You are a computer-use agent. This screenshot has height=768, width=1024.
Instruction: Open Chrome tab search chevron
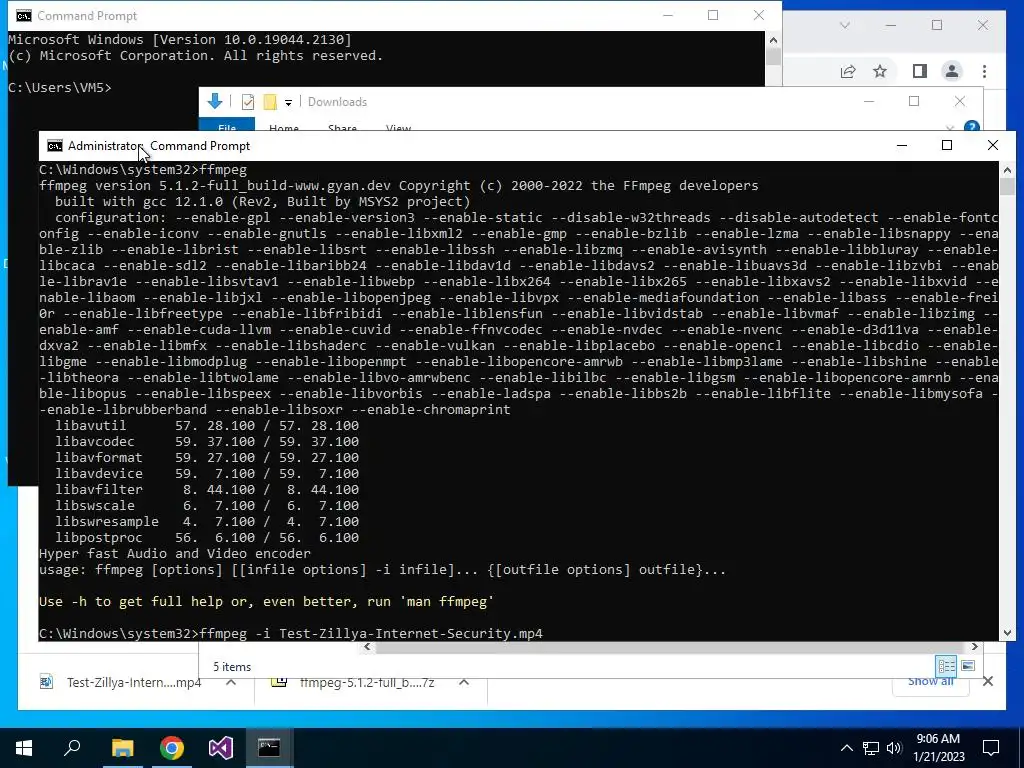[x=844, y=25]
